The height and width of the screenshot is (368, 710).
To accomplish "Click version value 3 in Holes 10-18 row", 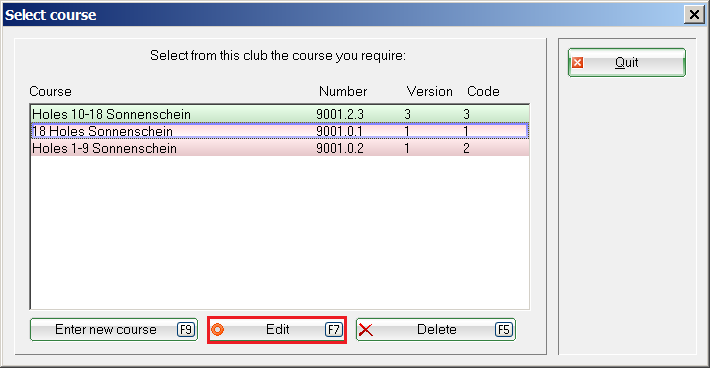I will pyautogui.click(x=408, y=114).
